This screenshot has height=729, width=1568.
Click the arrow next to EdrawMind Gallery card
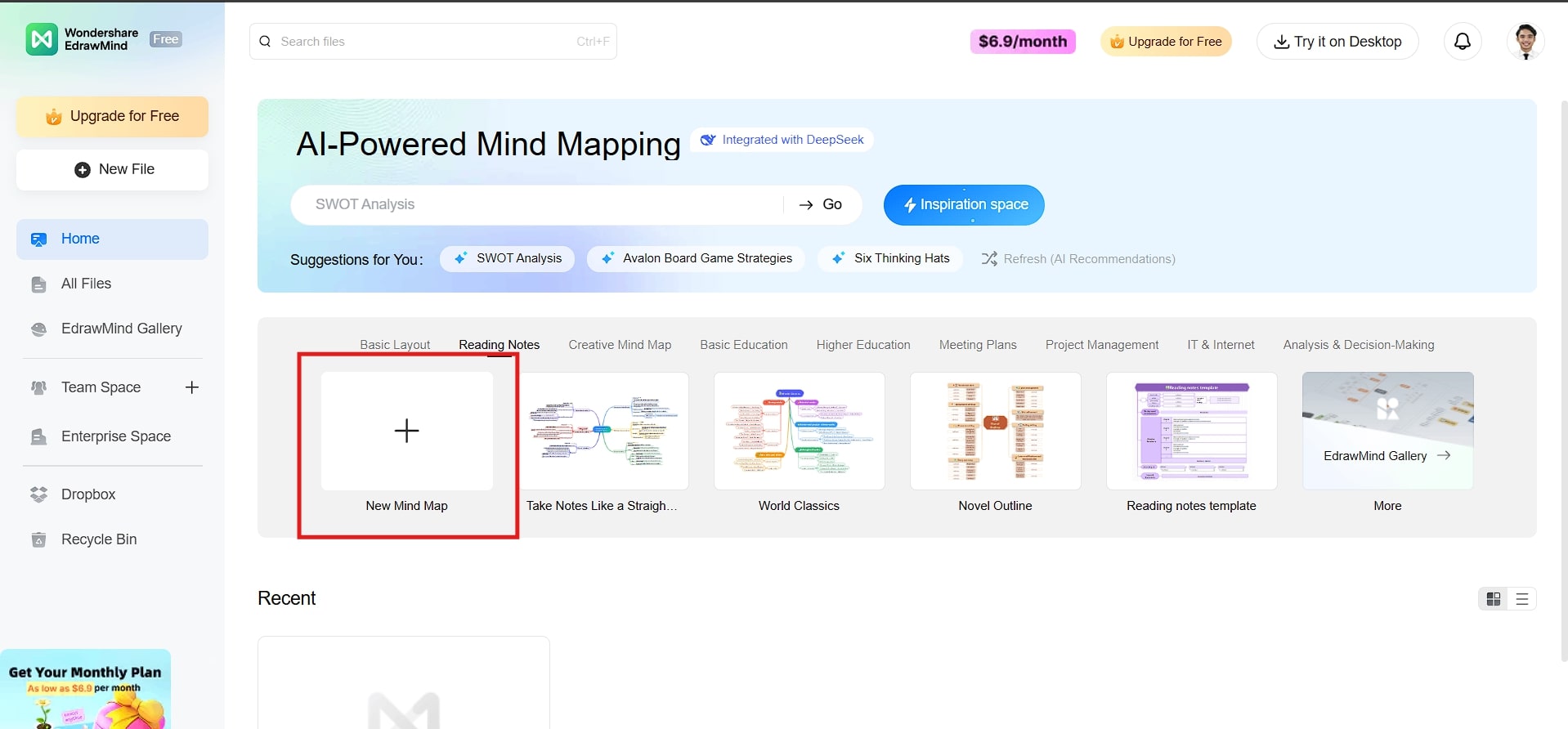pos(1444,455)
